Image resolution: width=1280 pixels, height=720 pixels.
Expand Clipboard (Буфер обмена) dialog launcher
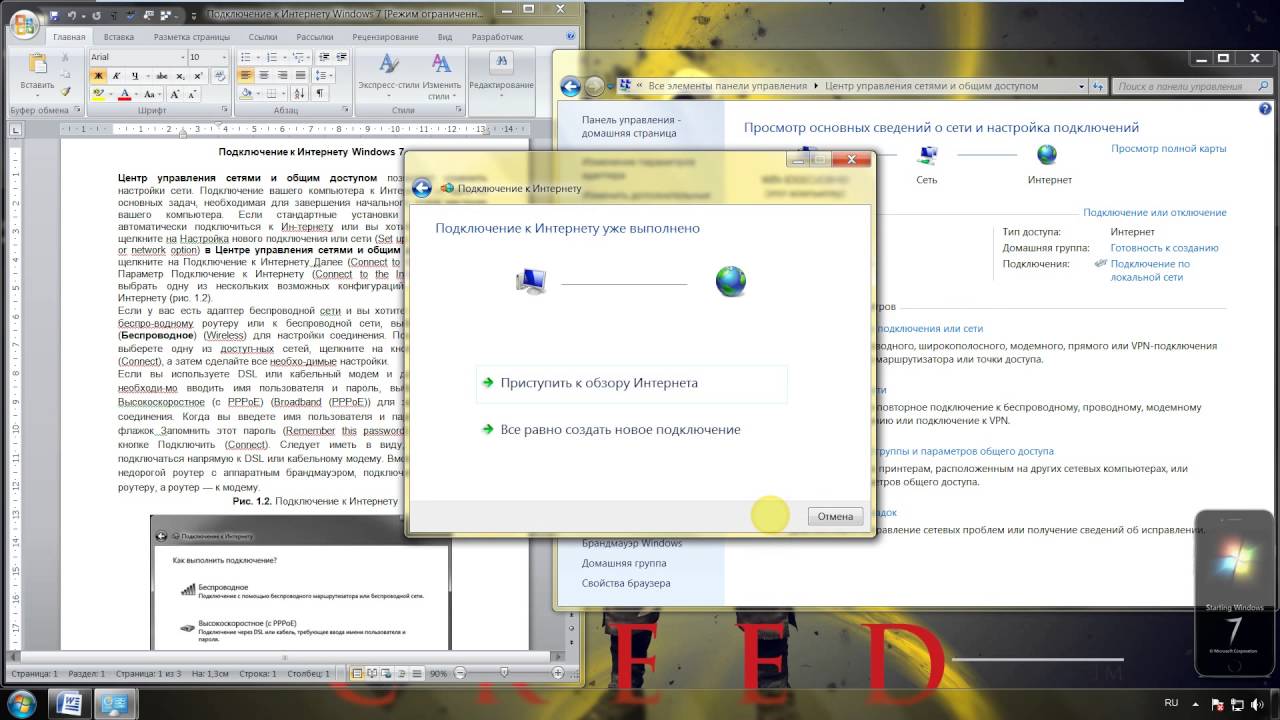pos(78,109)
